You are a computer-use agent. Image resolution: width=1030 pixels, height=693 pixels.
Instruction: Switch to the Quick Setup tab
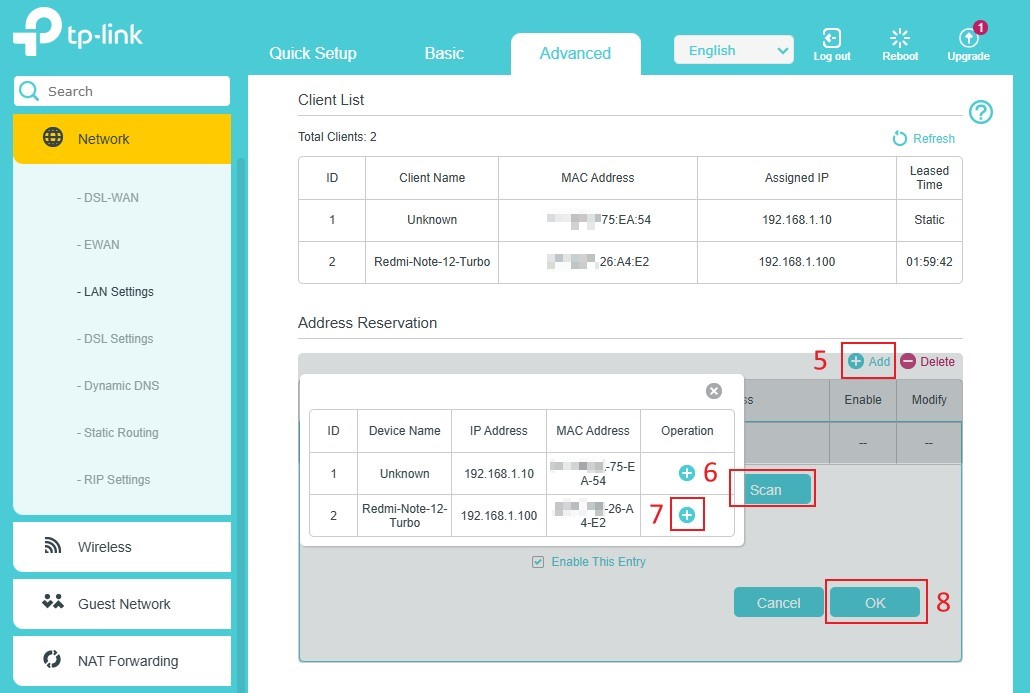(312, 54)
